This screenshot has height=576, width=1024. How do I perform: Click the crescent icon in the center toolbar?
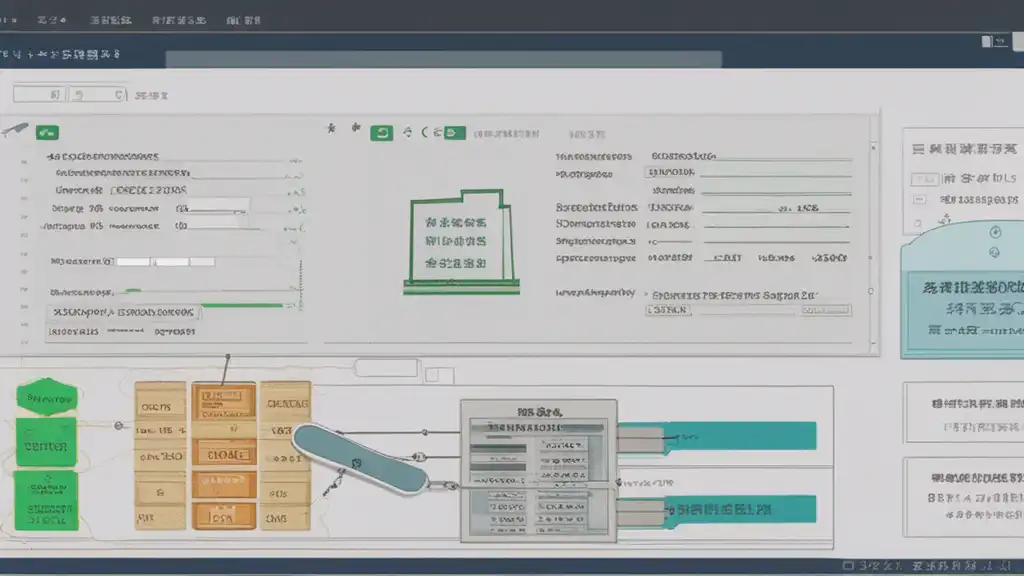pyautogui.click(x=425, y=133)
